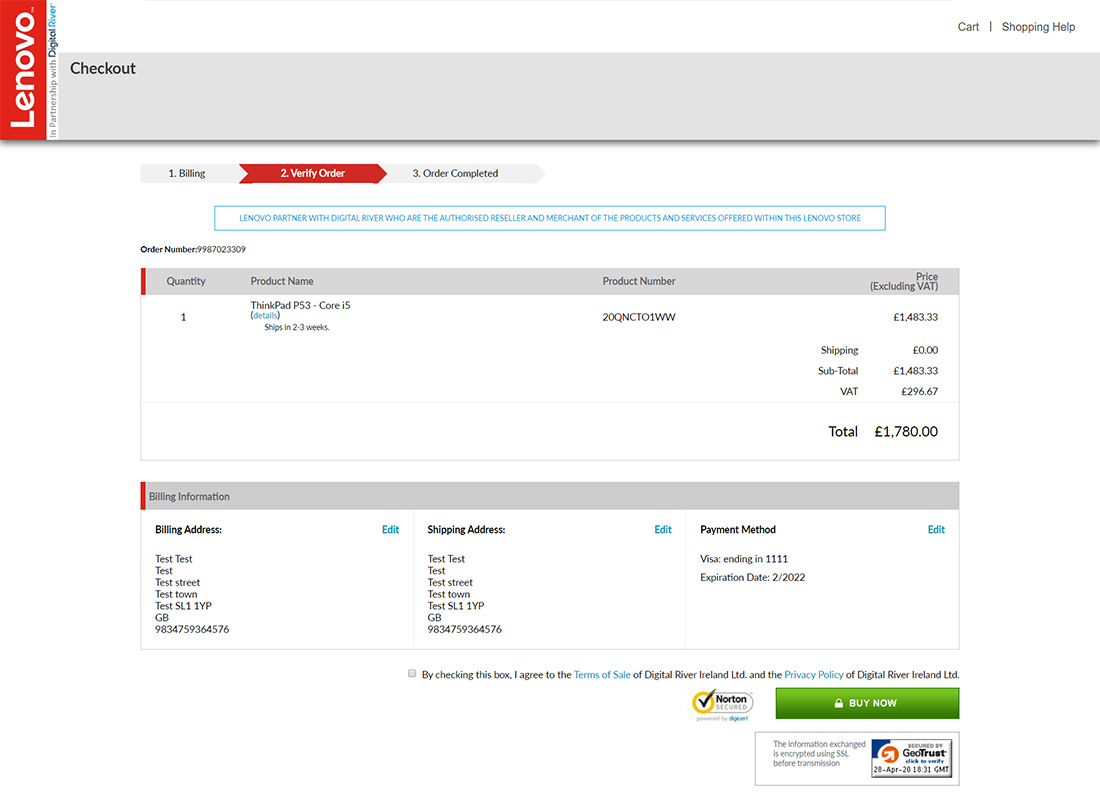1100x800 pixels.
Task: Click the Sub-Total label
Action: click(838, 371)
